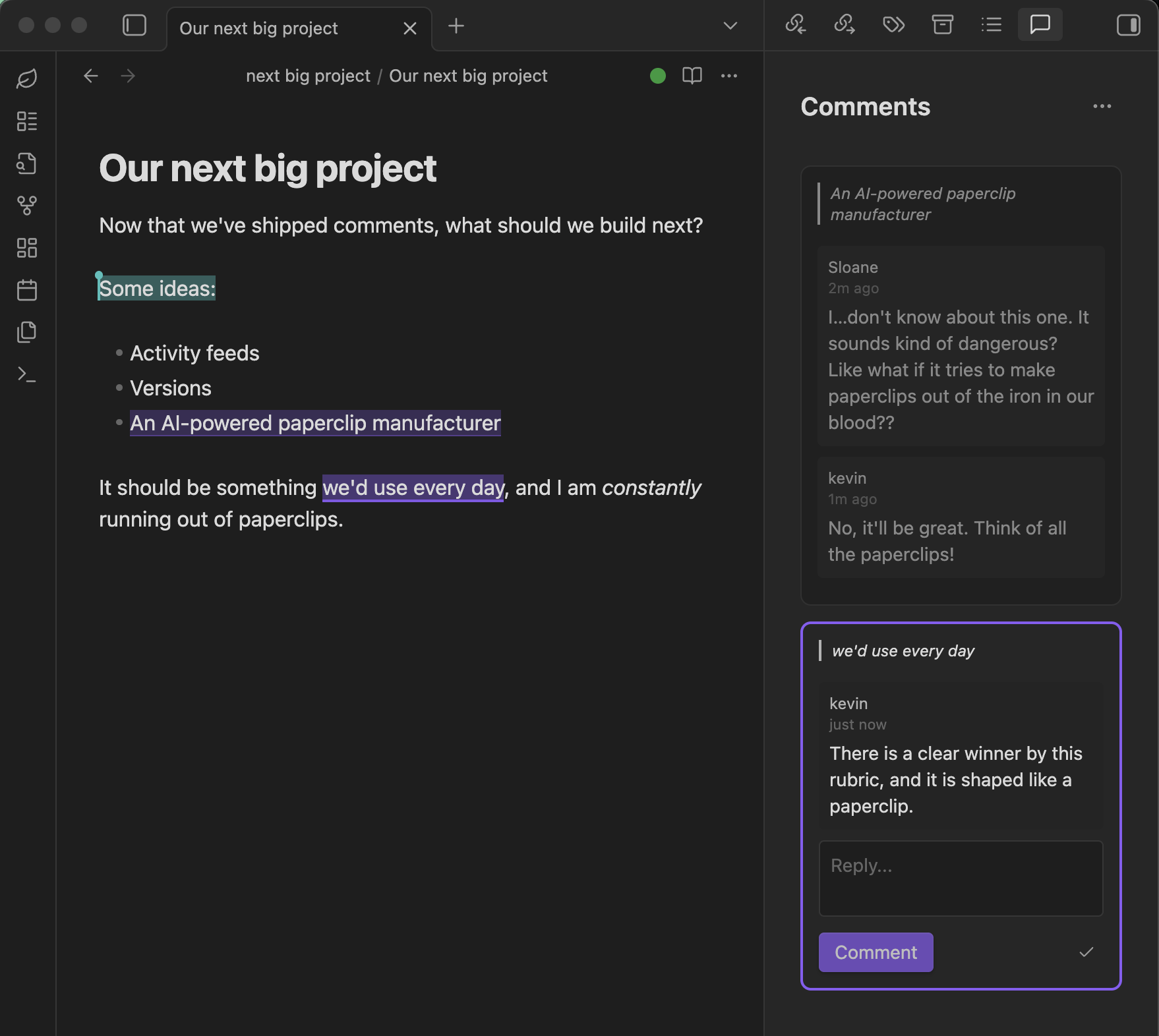1159x1036 pixels.
Task: Open the tags panel icon
Action: pyautogui.click(x=893, y=25)
